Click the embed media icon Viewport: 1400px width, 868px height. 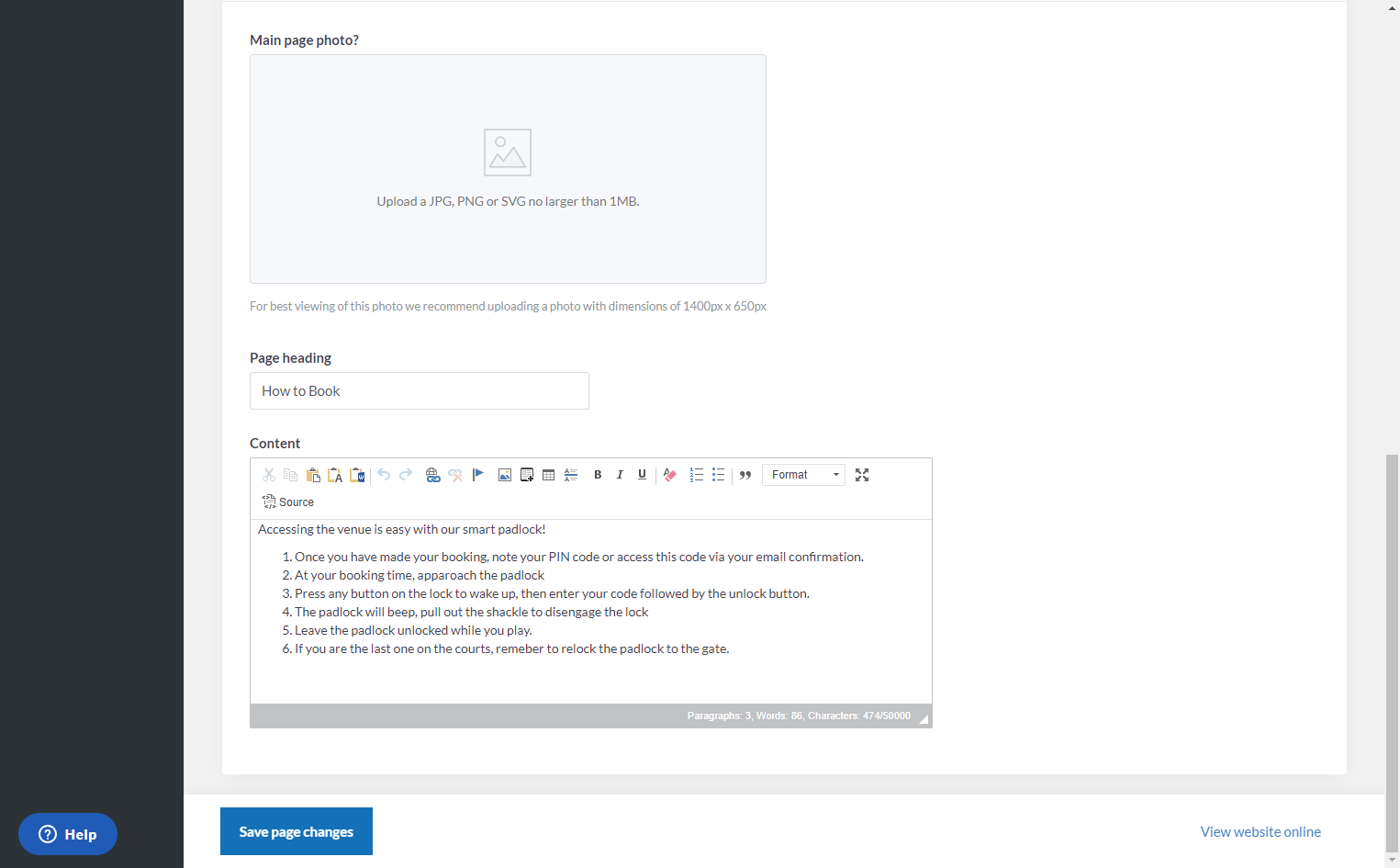527,475
